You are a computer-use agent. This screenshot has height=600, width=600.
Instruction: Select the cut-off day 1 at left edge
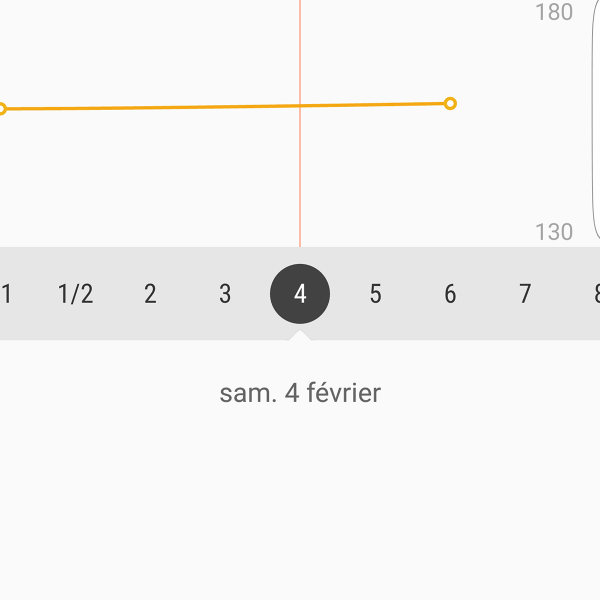tap(6, 294)
